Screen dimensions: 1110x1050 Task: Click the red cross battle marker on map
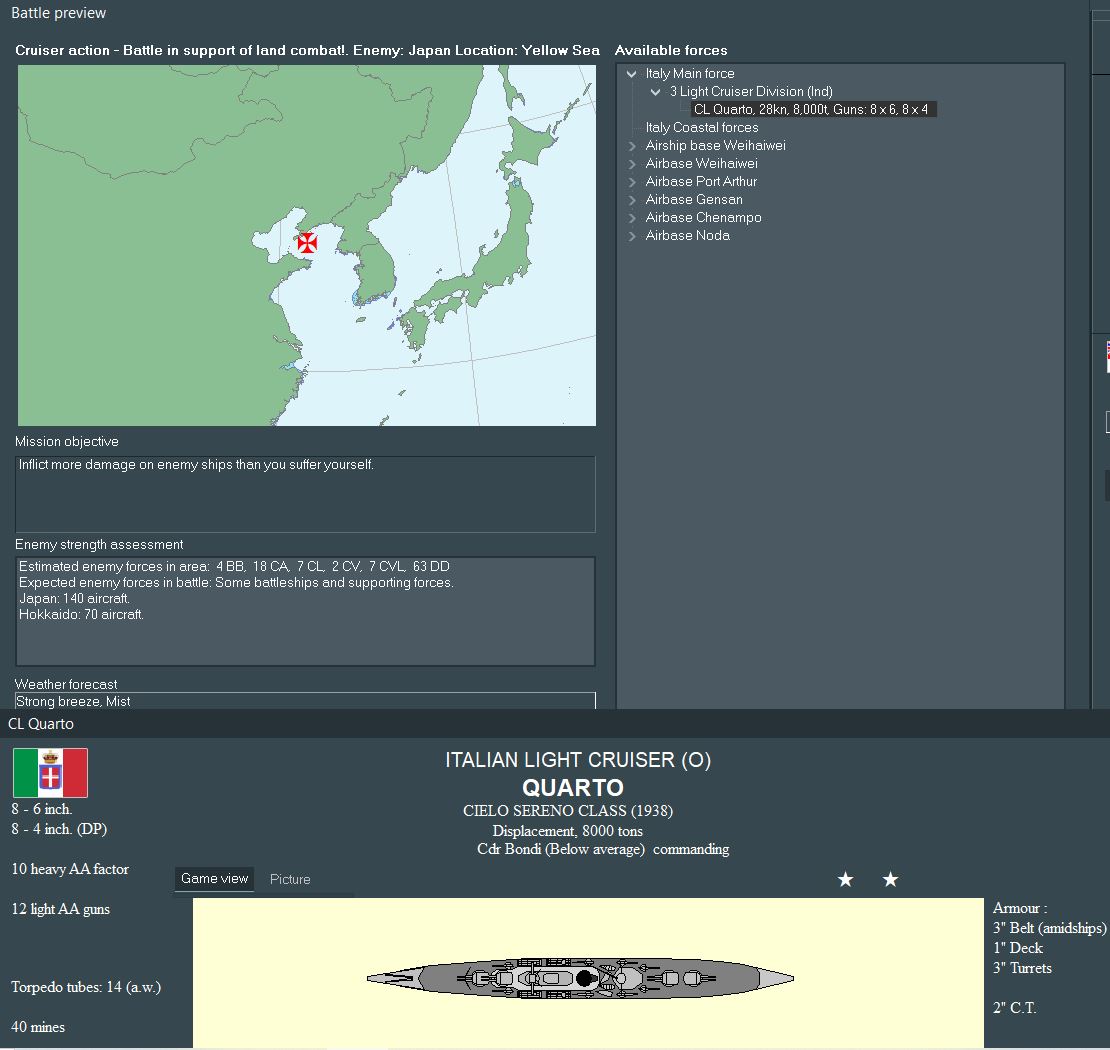(x=307, y=243)
